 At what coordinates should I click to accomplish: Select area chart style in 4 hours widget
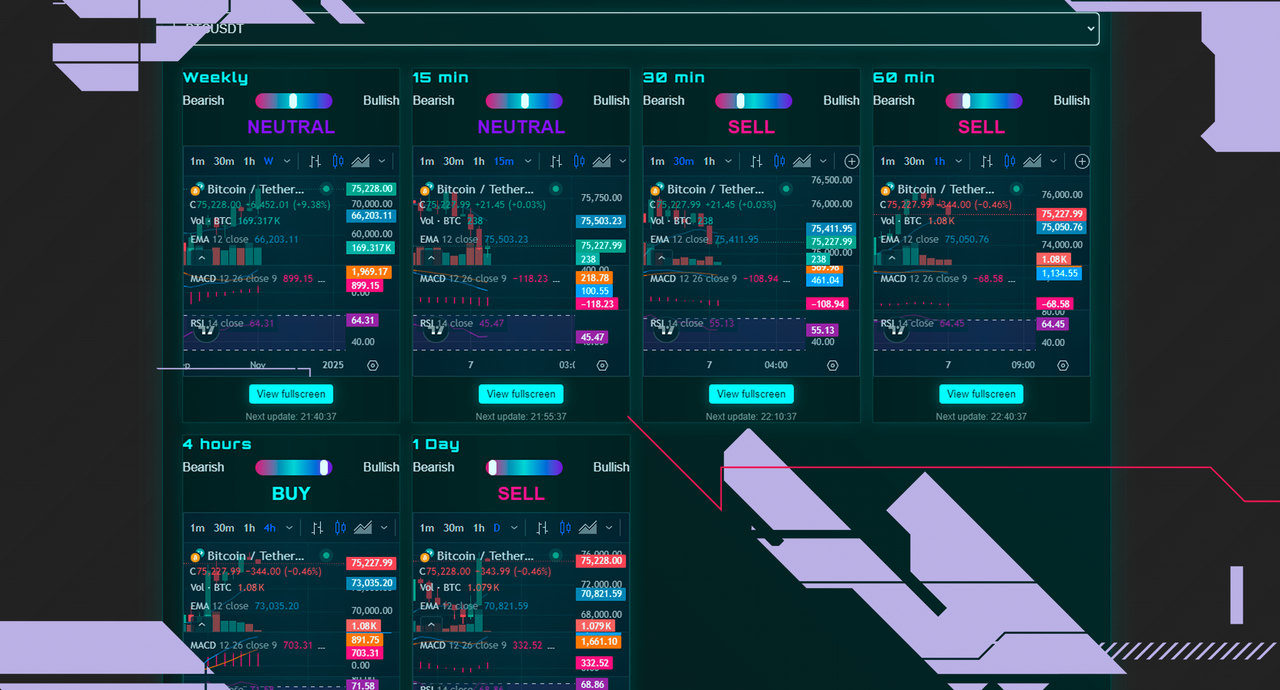click(363, 528)
